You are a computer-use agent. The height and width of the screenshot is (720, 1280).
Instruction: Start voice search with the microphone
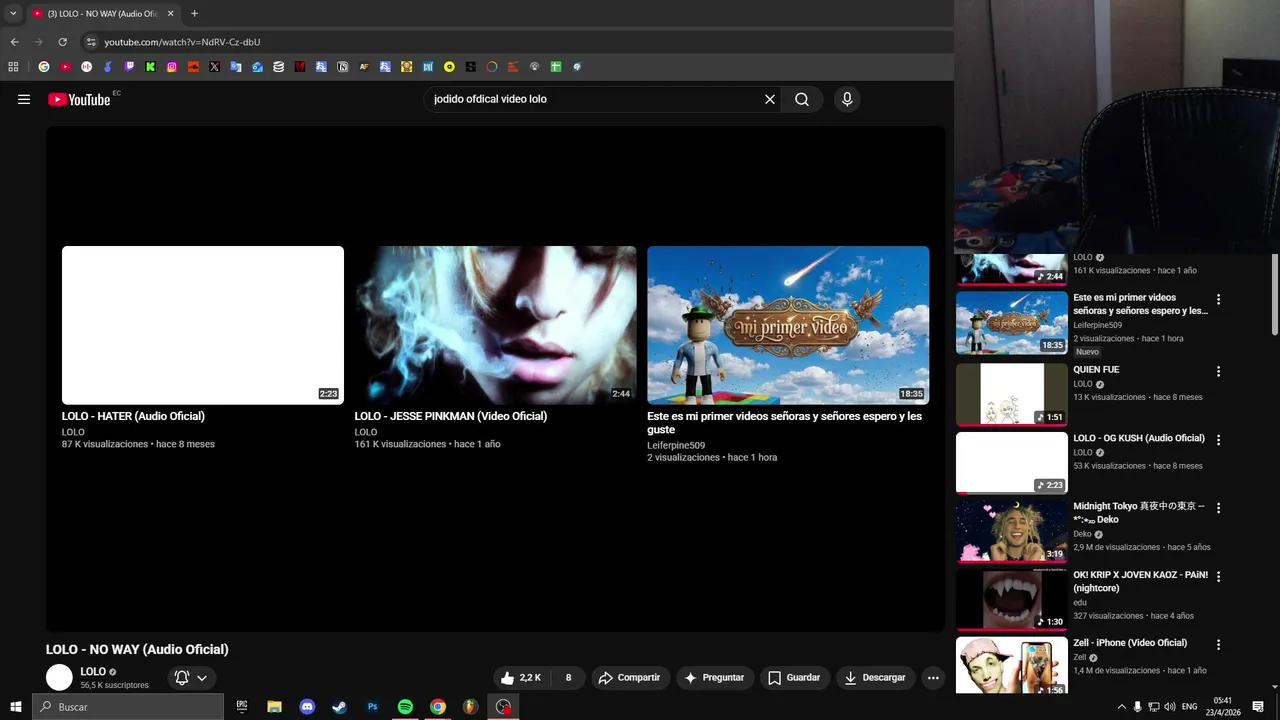pos(847,99)
